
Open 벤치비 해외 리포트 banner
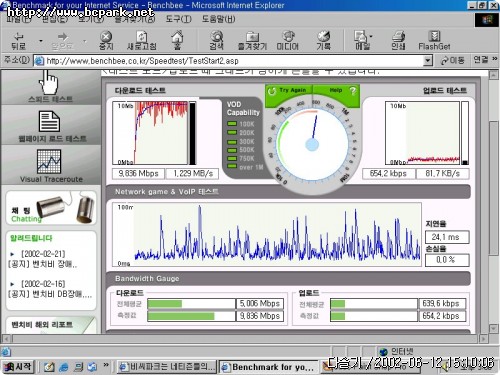click(x=51, y=325)
